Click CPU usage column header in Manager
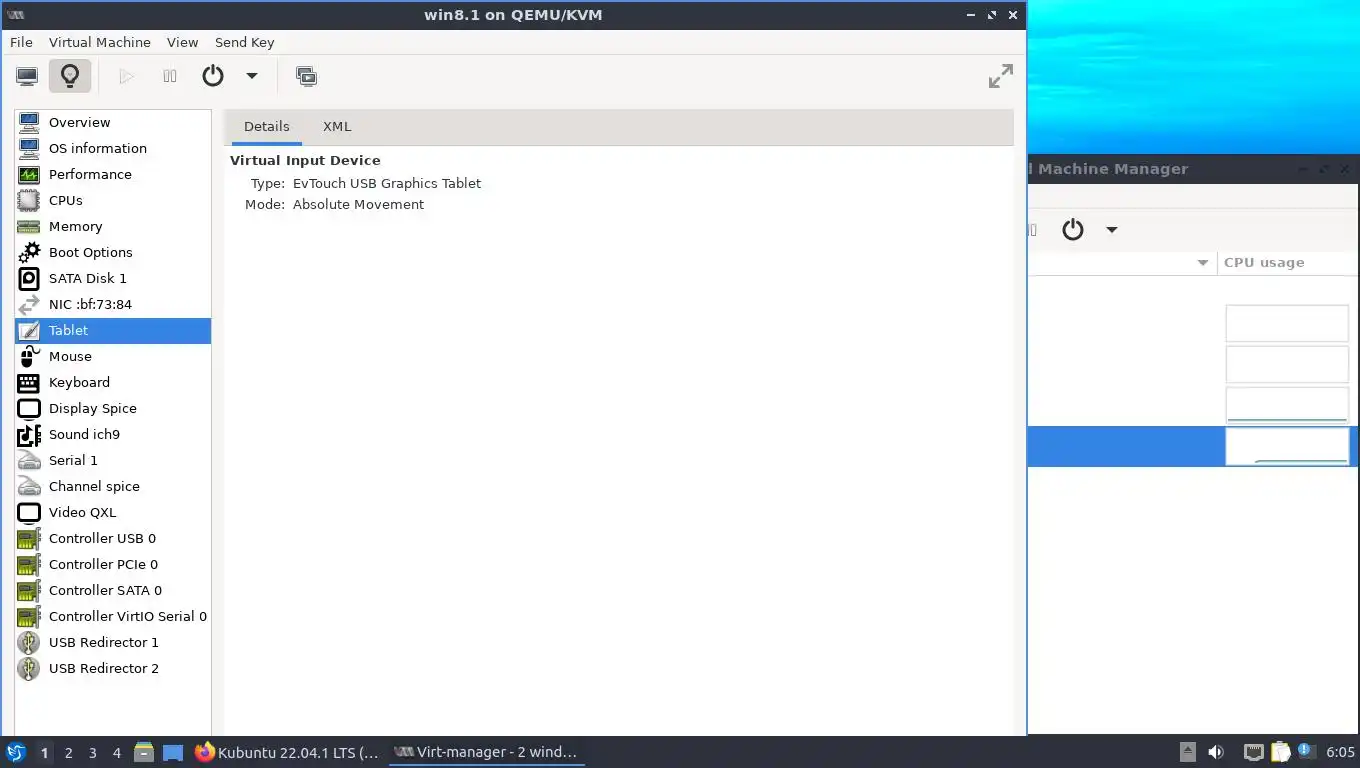 pyautogui.click(x=1285, y=263)
